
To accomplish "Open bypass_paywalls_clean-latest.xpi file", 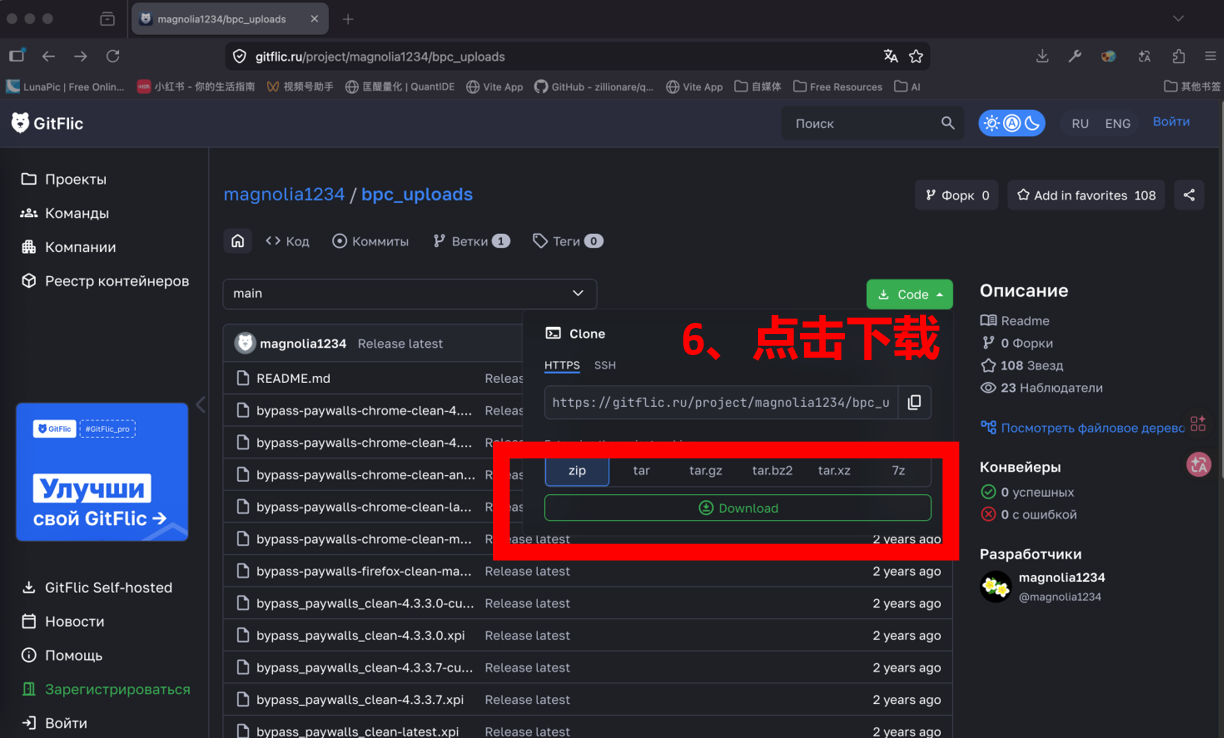I will pos(357,731).
